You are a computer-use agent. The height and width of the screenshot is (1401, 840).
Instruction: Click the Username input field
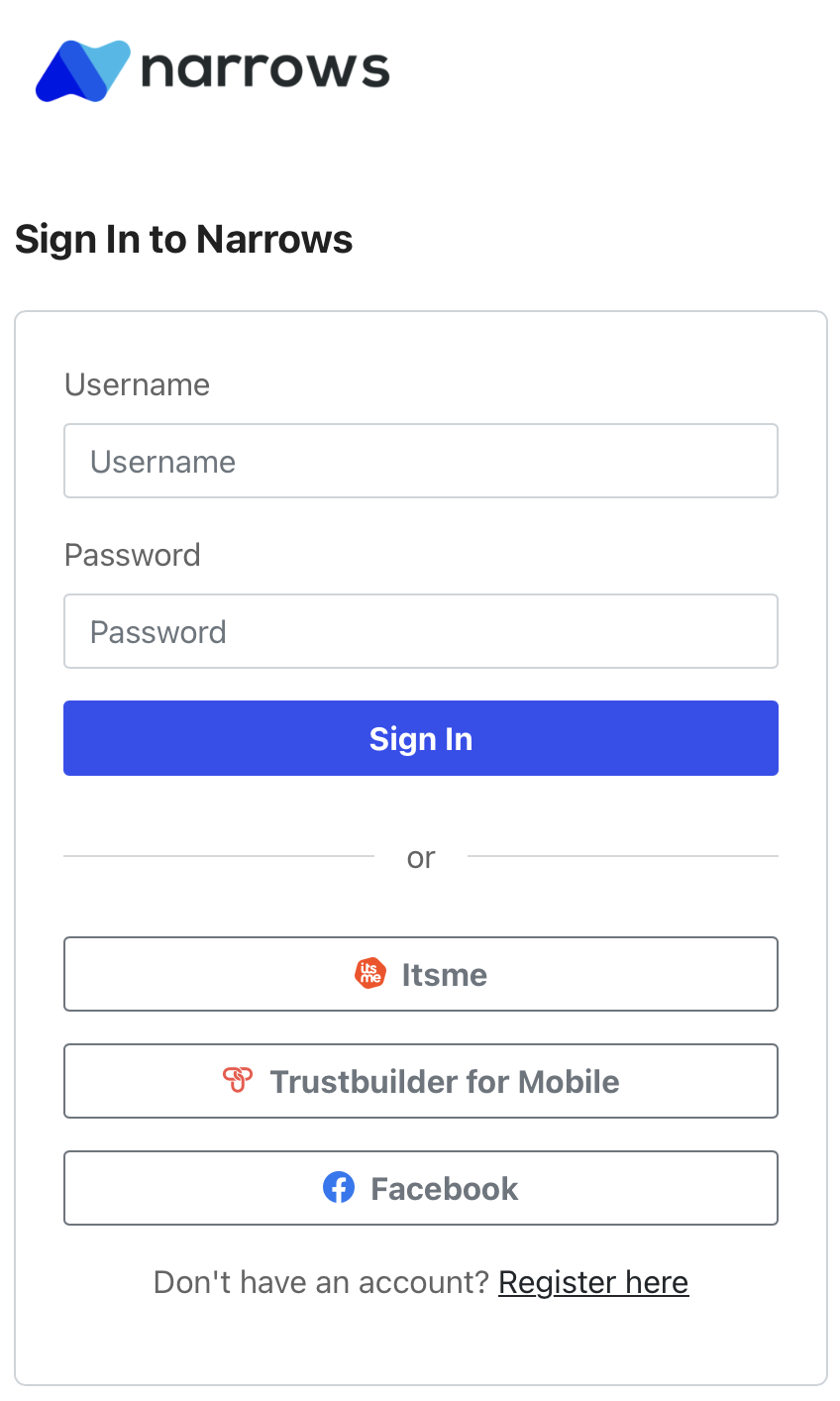pyautogui.click(x=420, y=461)
